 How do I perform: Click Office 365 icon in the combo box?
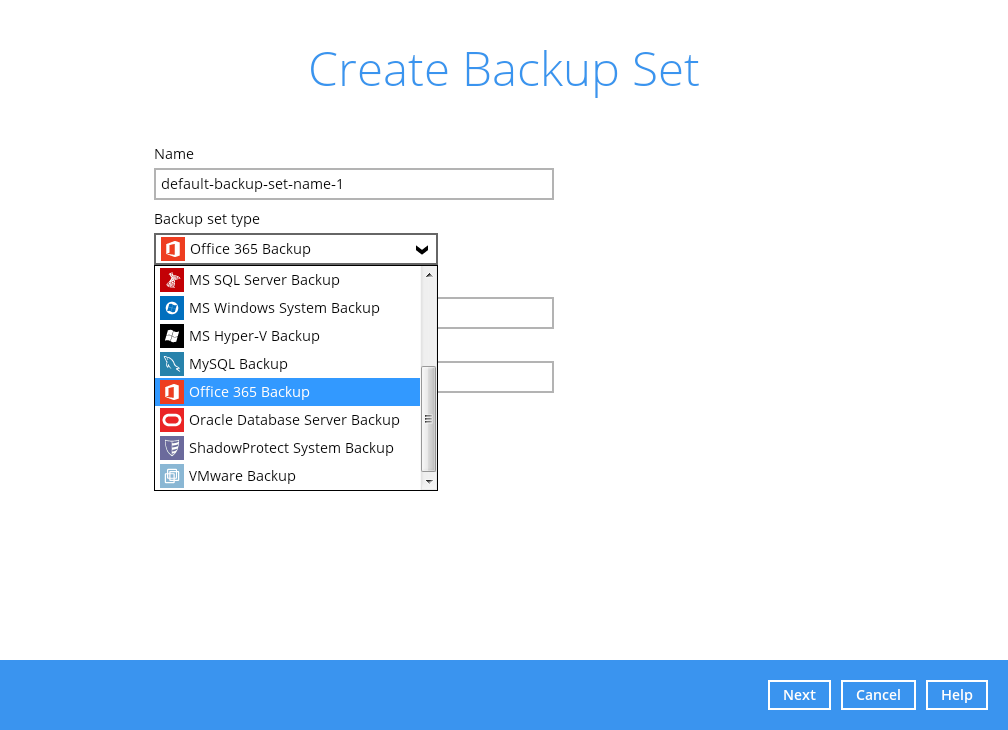[x=172, y=249]
